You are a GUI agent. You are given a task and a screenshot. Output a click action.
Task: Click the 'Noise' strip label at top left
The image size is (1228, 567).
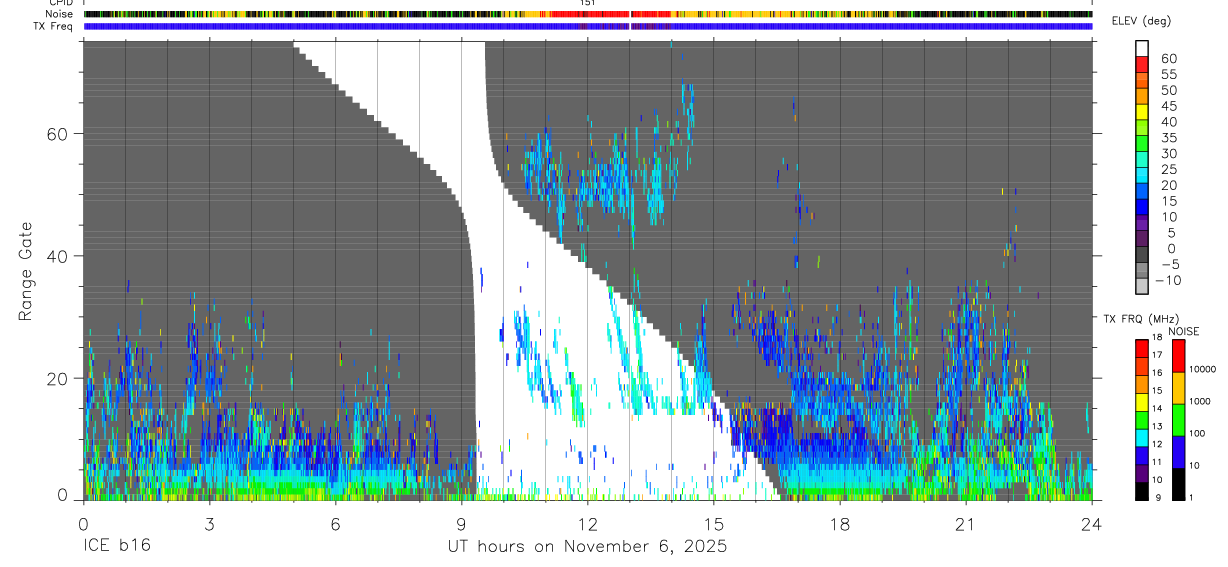(60, 14)
